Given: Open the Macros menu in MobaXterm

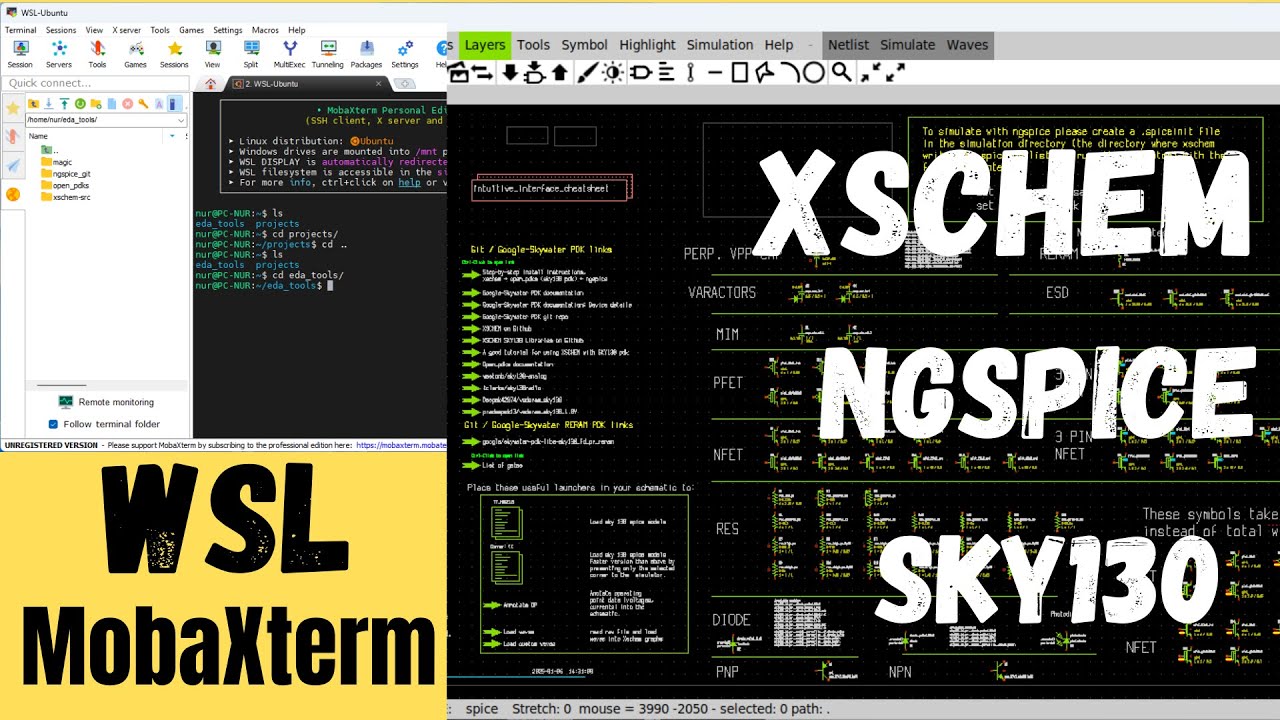Looking at the screenshot, I should 265,30.
